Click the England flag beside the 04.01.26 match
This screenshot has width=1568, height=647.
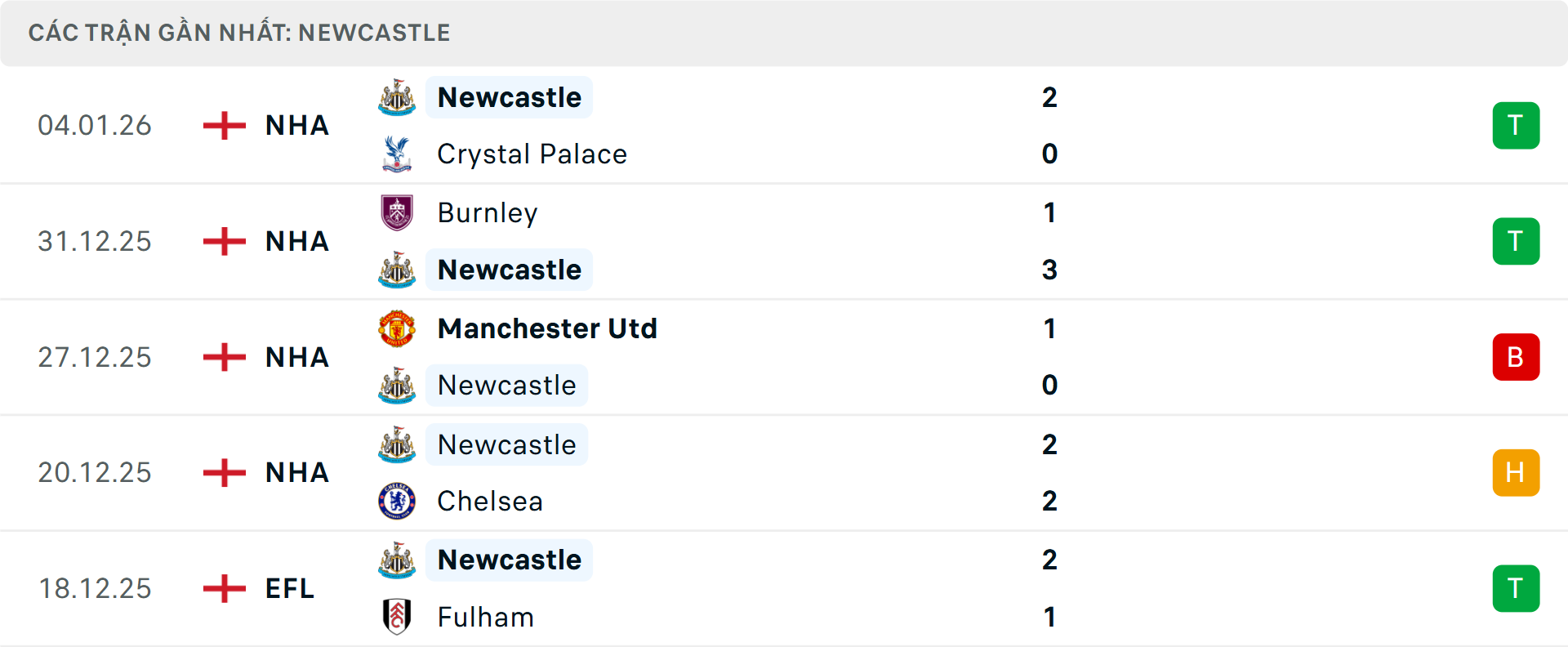[x=223, y=125]
